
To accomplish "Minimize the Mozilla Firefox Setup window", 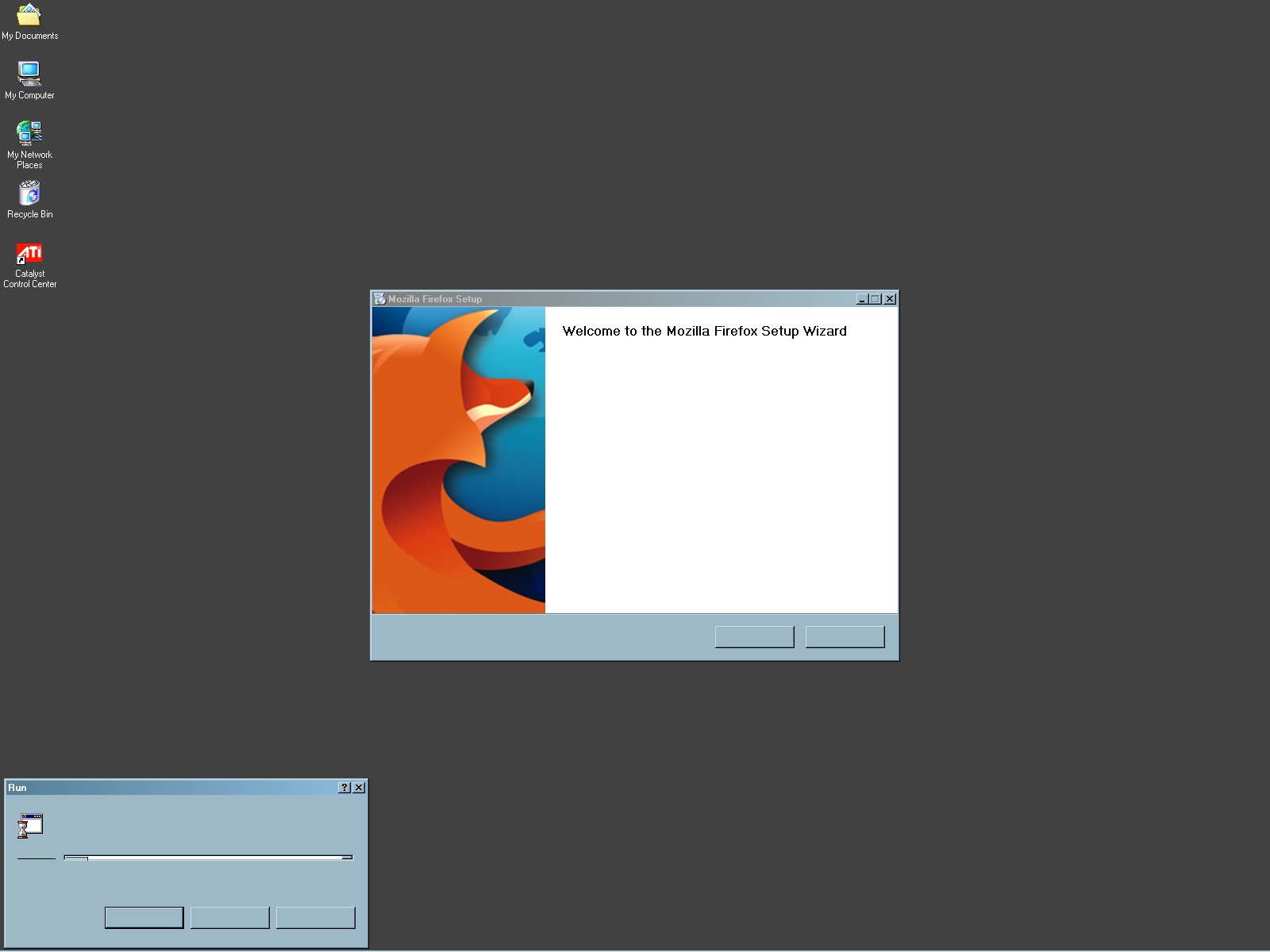I will (x=862, y=299).
